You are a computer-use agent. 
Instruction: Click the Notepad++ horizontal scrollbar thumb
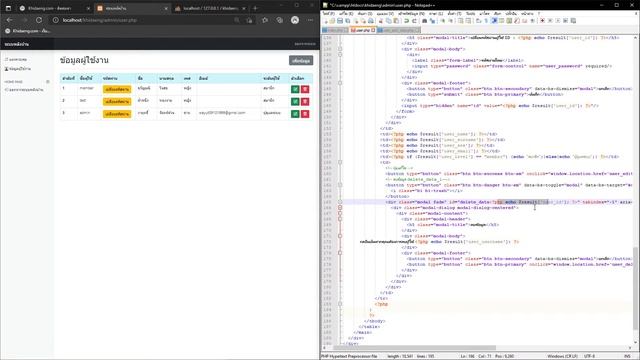(x=414, y=348)
